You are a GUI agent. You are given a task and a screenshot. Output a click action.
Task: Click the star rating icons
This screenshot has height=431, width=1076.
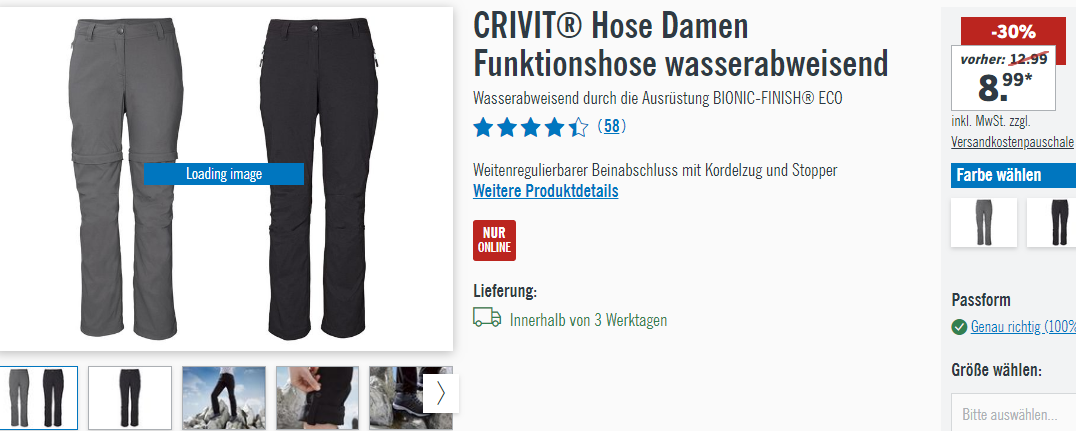[530, 127]
